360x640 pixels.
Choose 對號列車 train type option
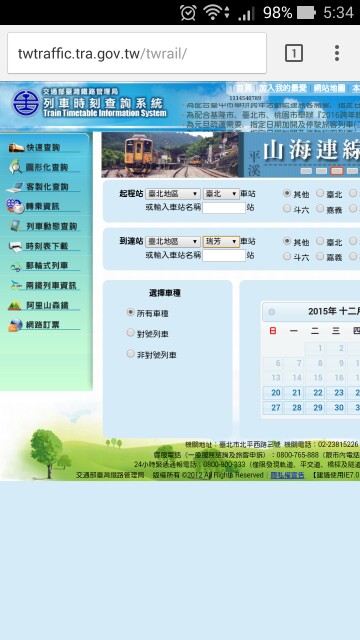click(131, 333)
